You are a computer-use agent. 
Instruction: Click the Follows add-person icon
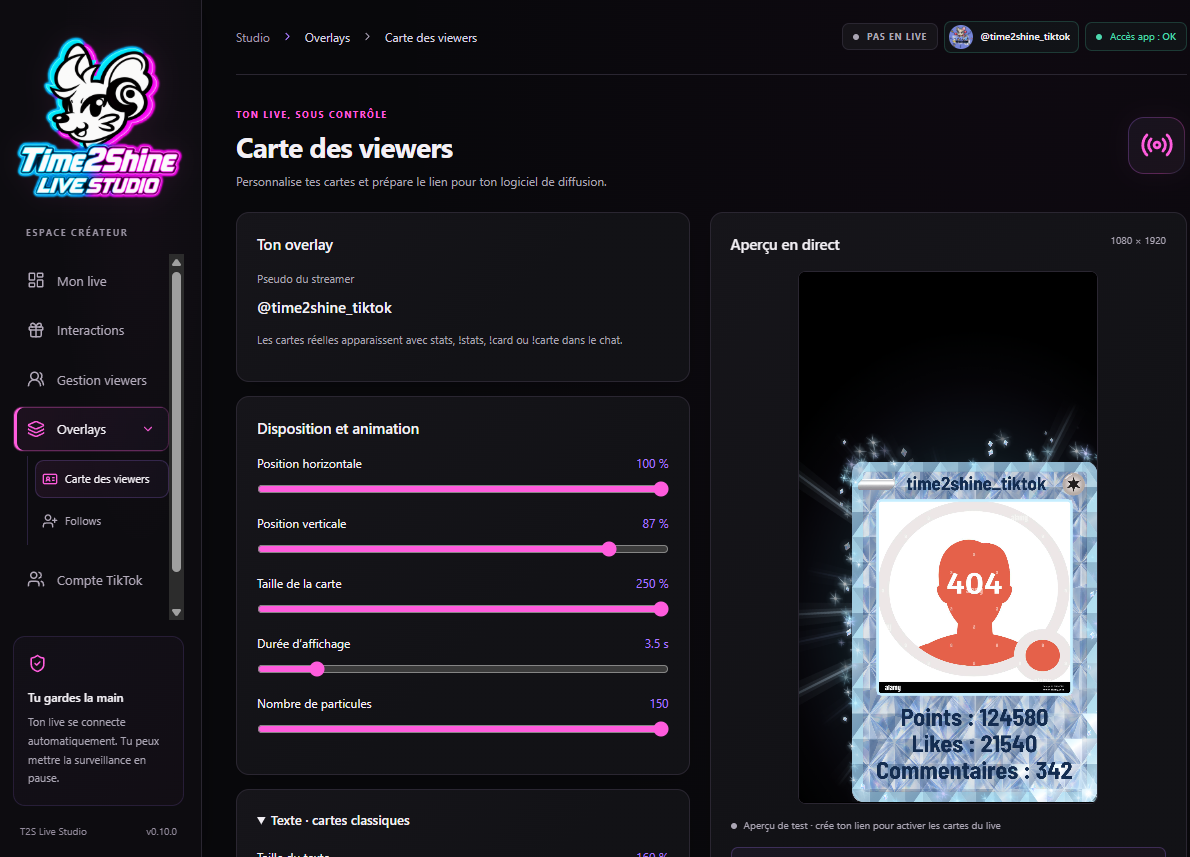(x=50, y=521)
